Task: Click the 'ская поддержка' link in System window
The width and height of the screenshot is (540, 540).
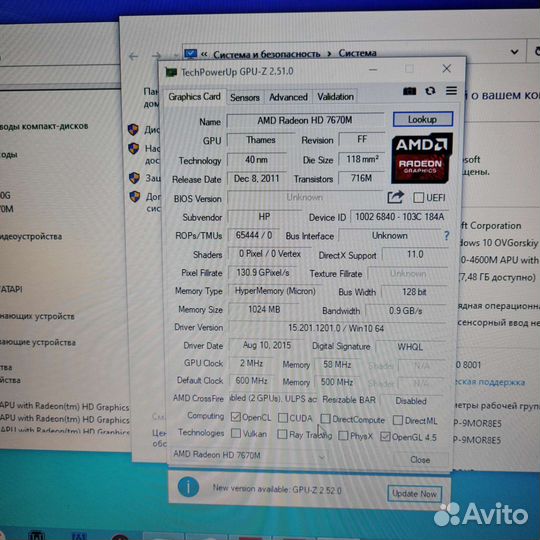Action: point(490,382)
